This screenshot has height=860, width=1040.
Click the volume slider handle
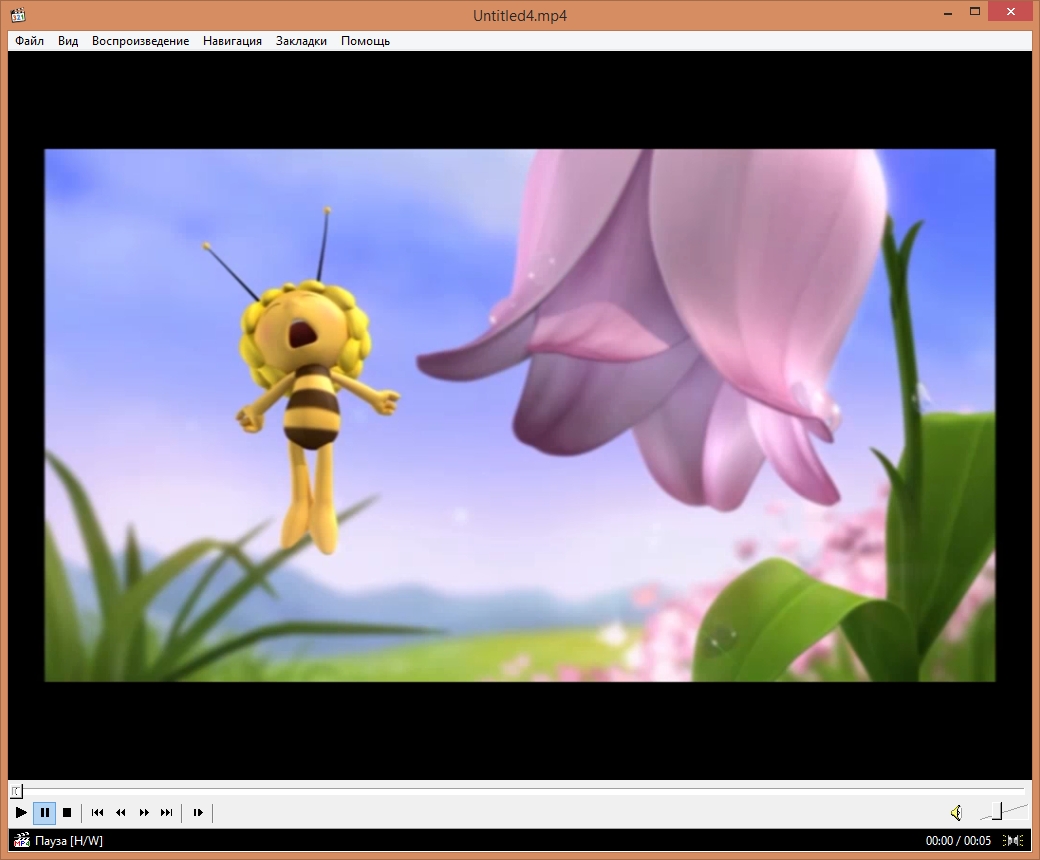[998, 811]
